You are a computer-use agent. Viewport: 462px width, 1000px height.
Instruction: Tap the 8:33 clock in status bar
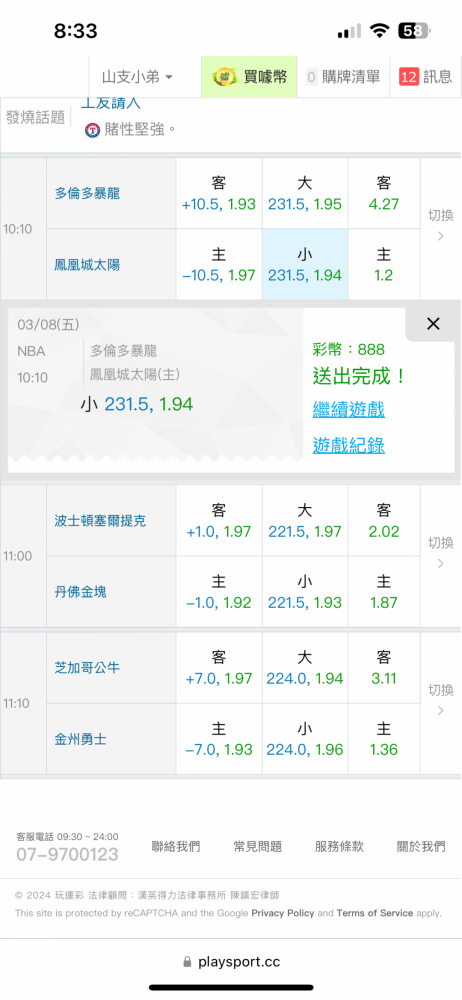[x=75, y=31]
